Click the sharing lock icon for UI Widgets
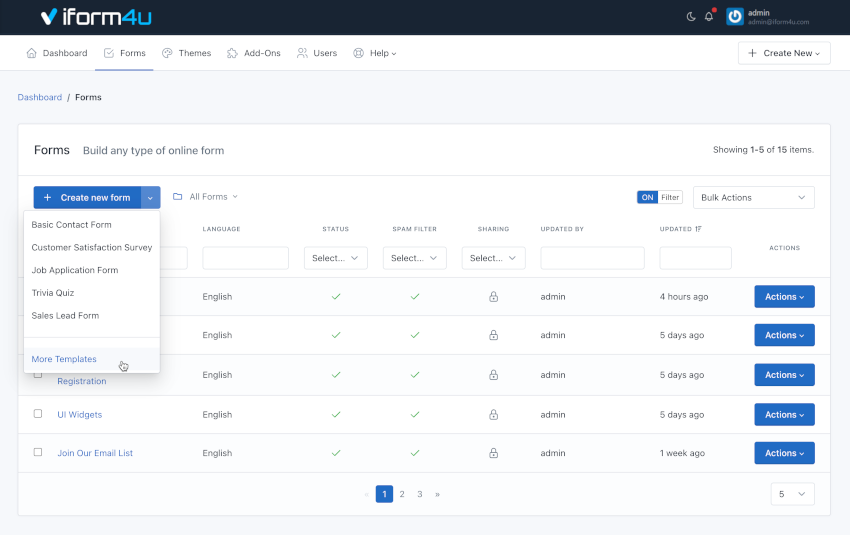850x535 pixels. pos(493,414)
